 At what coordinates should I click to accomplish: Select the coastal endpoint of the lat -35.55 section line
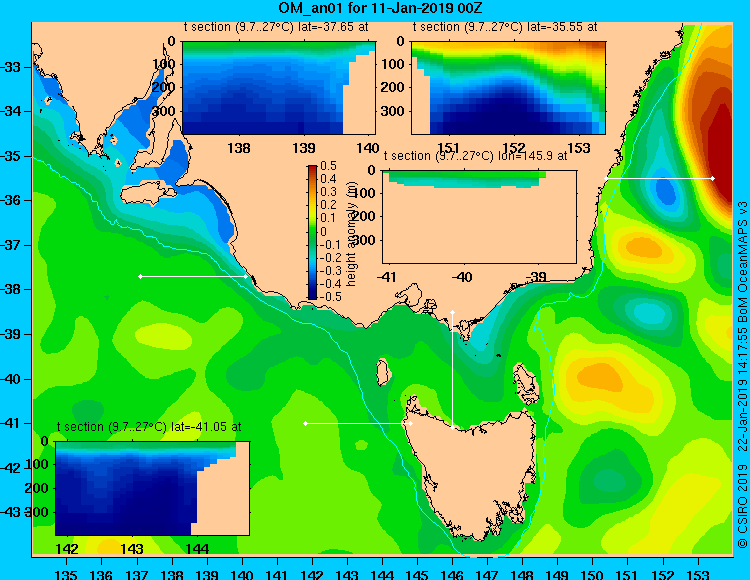(606, 178)
